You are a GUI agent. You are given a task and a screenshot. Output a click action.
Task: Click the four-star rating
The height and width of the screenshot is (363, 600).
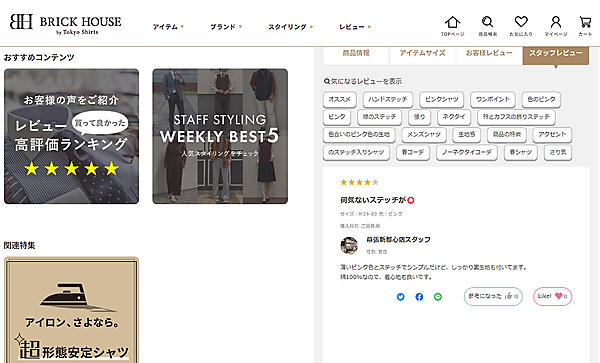pos(359,182)
